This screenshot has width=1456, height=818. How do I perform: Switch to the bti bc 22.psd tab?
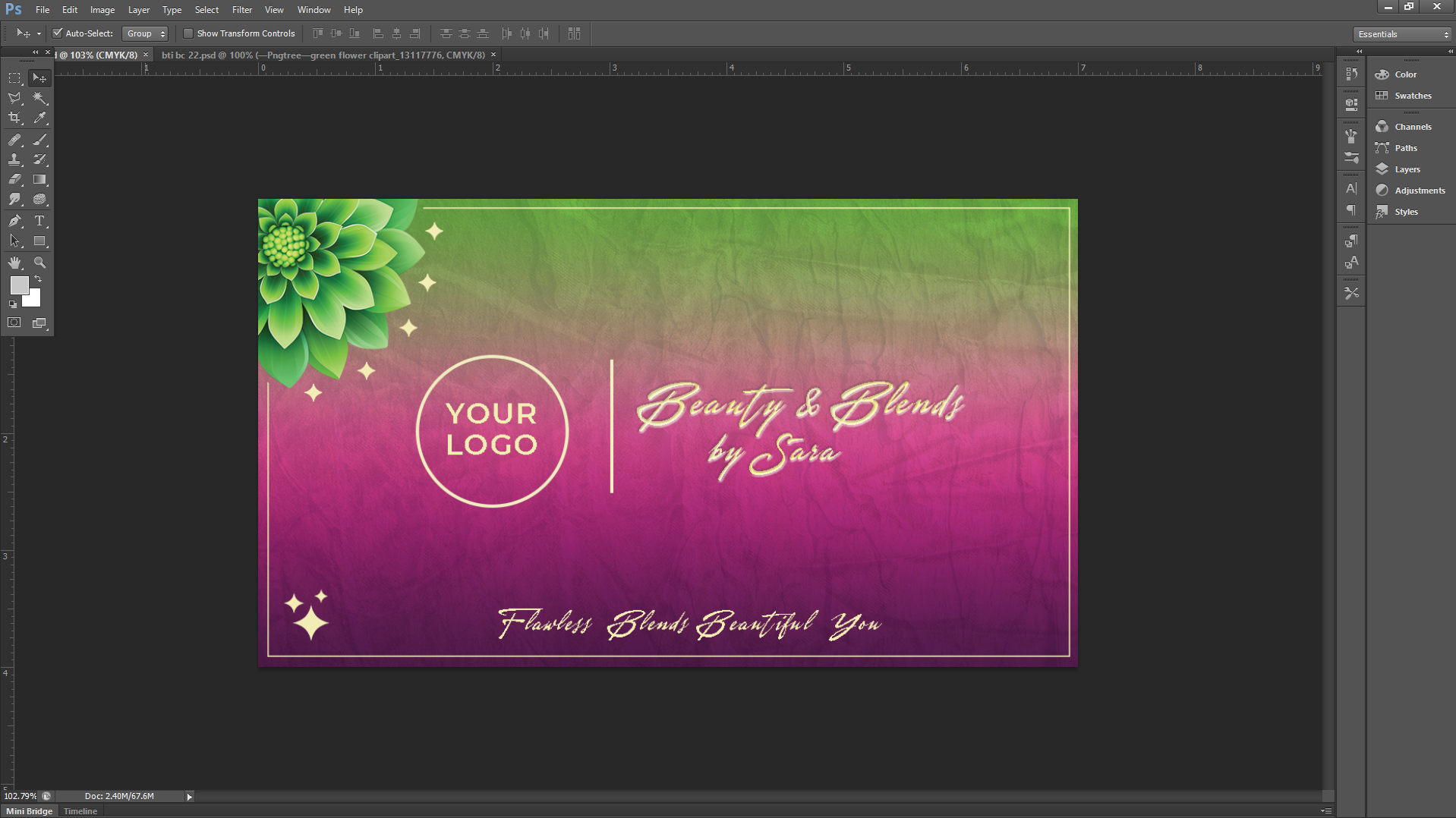pyautogui.click(x=323, y=55)
